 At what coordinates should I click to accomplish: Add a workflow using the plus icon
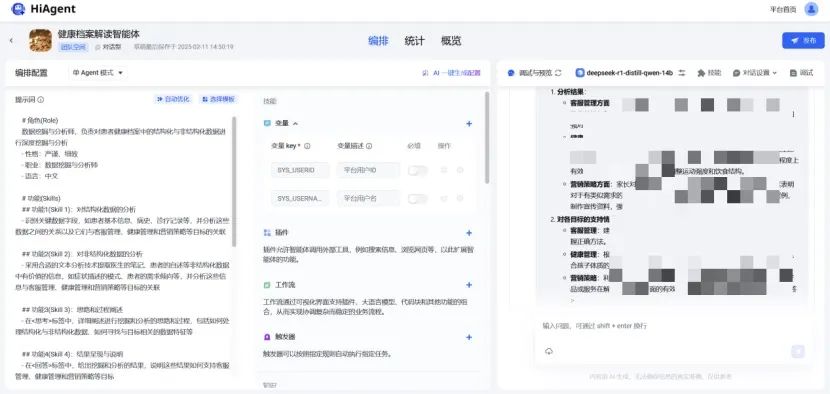(x=469, y=285)
